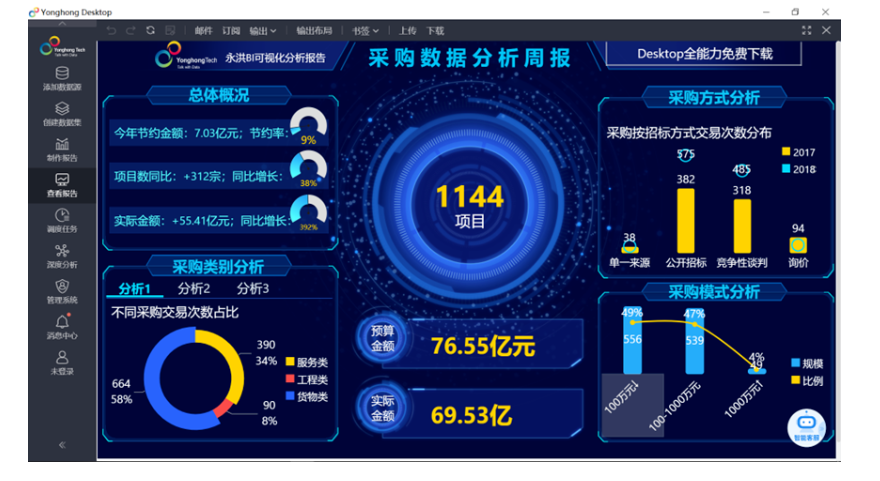880x481 pixels.
Task: Toggle the 2017 legend series
Action: 787,152
